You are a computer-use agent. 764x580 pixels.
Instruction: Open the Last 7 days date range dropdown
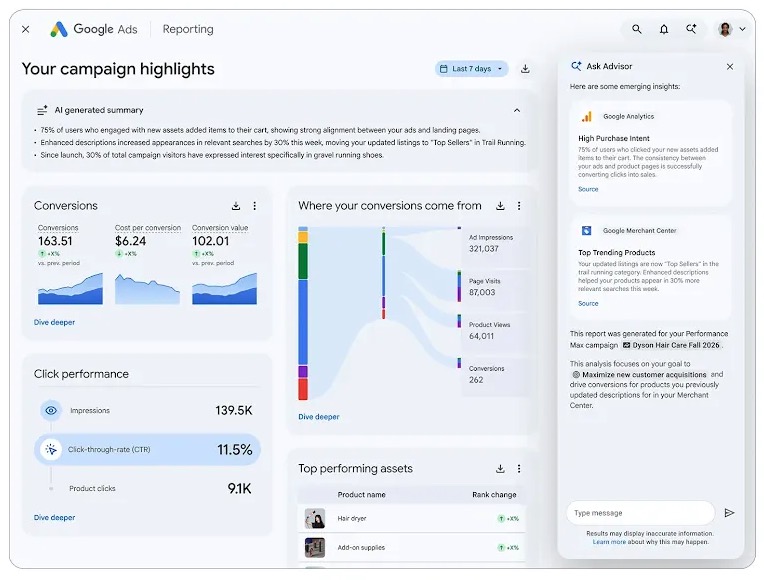[x=471, y=69]
